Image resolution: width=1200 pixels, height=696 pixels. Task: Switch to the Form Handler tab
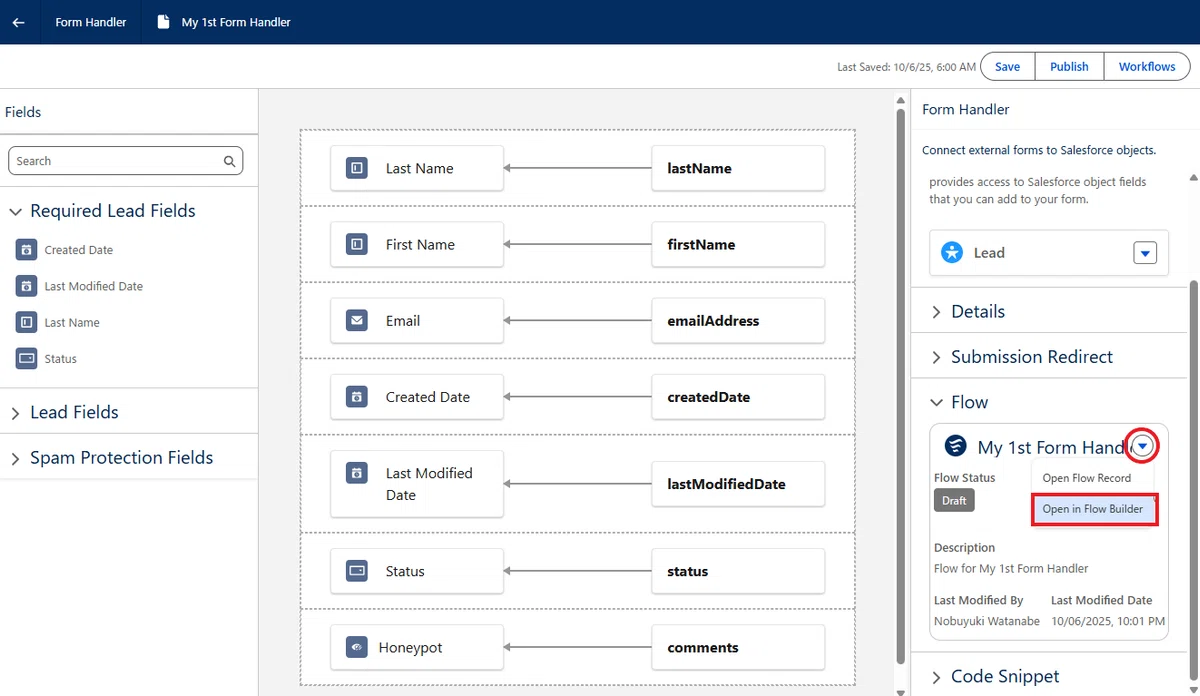click(91, 22)
